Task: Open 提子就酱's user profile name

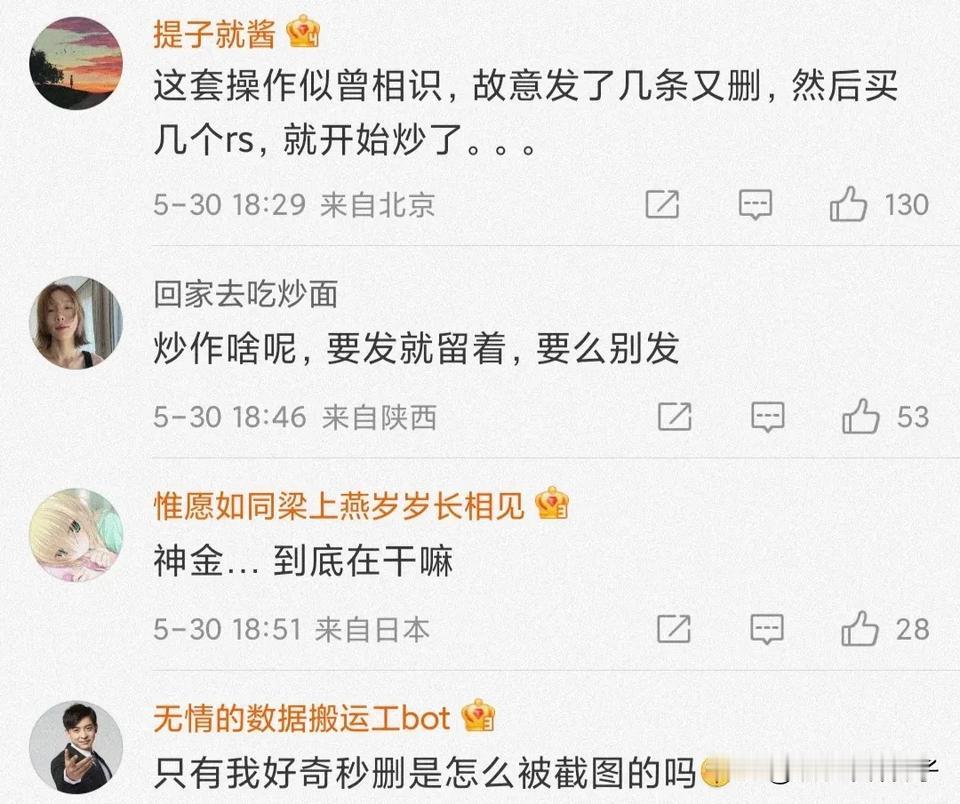Action: (215, 34)
